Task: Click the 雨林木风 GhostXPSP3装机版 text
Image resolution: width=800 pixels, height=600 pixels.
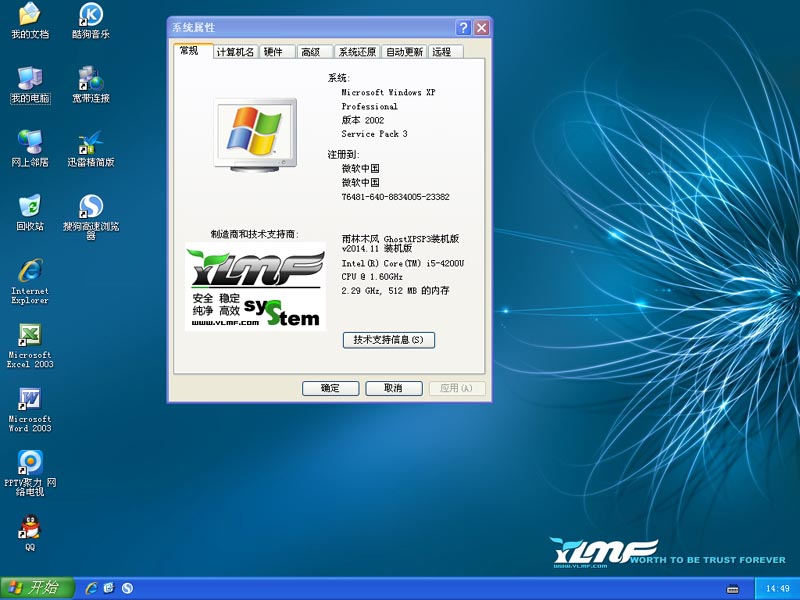Action: [401, 238]
